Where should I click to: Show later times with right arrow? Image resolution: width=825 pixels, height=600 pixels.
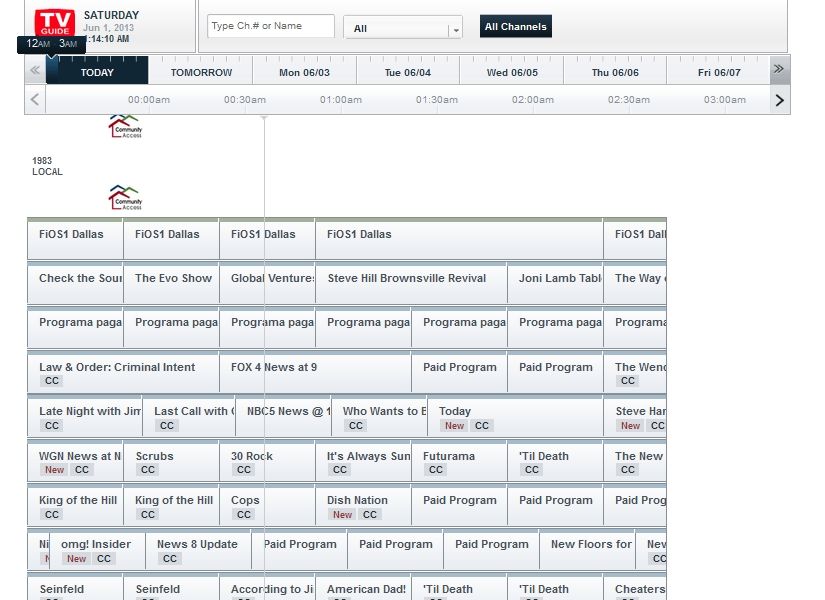[x=780, y=99]
